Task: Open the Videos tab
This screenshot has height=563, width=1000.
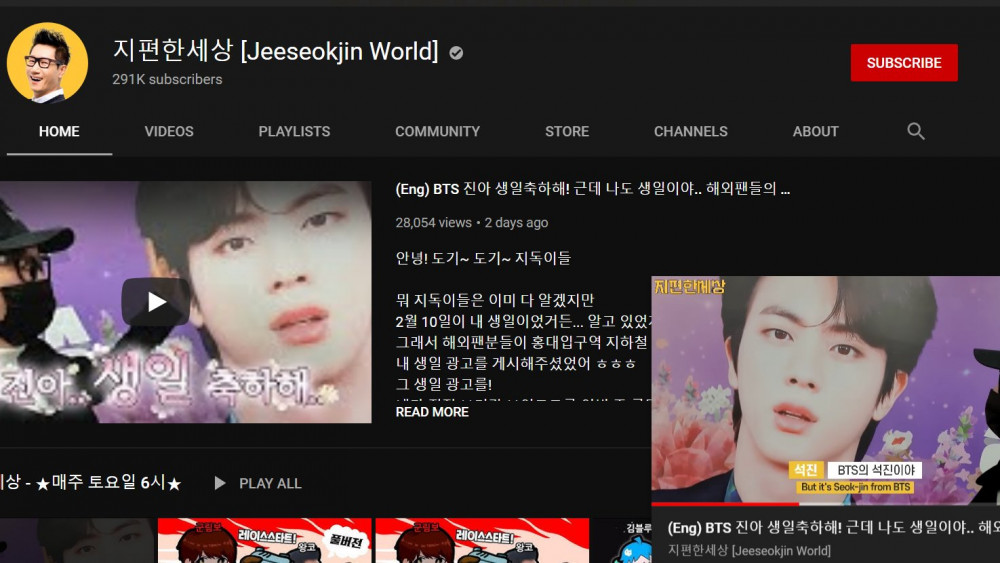Action: [x=169, y=131]
